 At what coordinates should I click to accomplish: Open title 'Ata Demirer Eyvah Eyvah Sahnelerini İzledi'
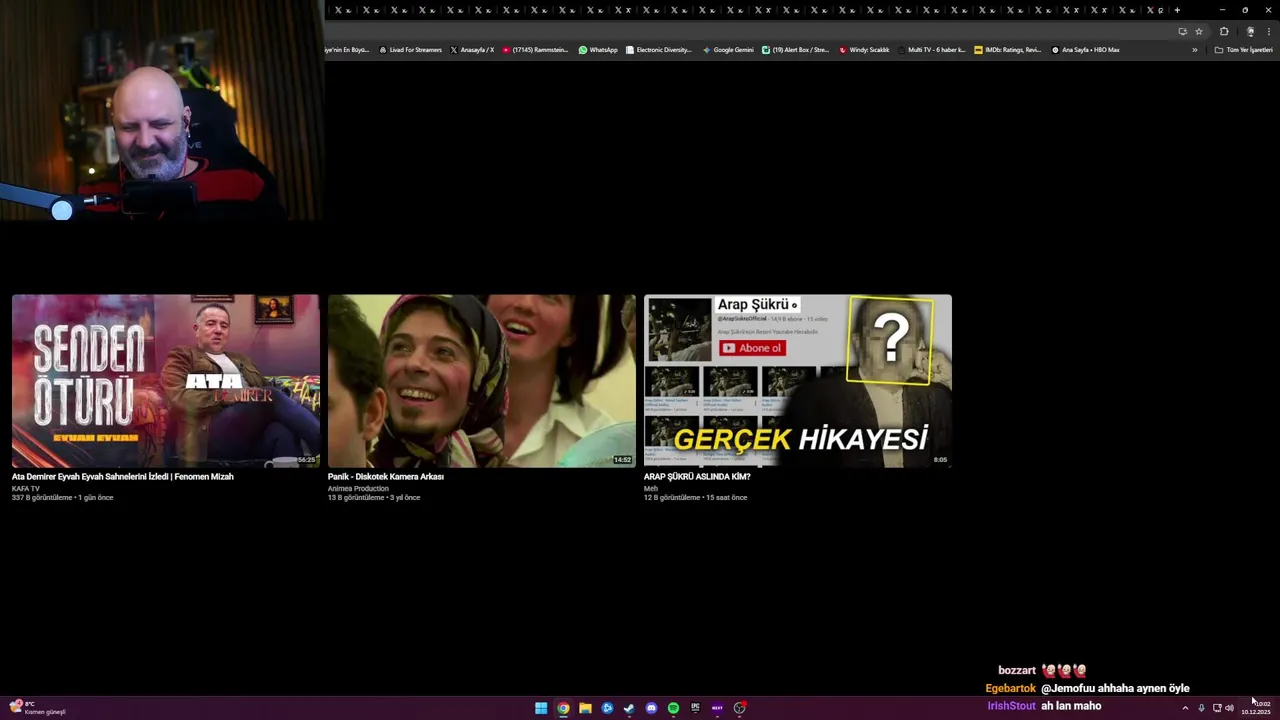tap(123, 477)
